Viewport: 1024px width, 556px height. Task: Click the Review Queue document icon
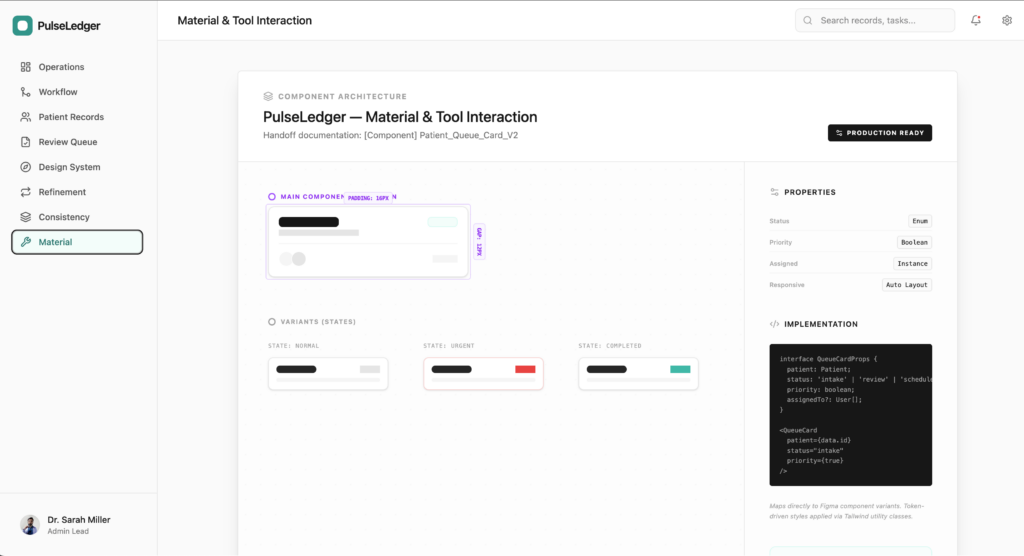(25, 142)
